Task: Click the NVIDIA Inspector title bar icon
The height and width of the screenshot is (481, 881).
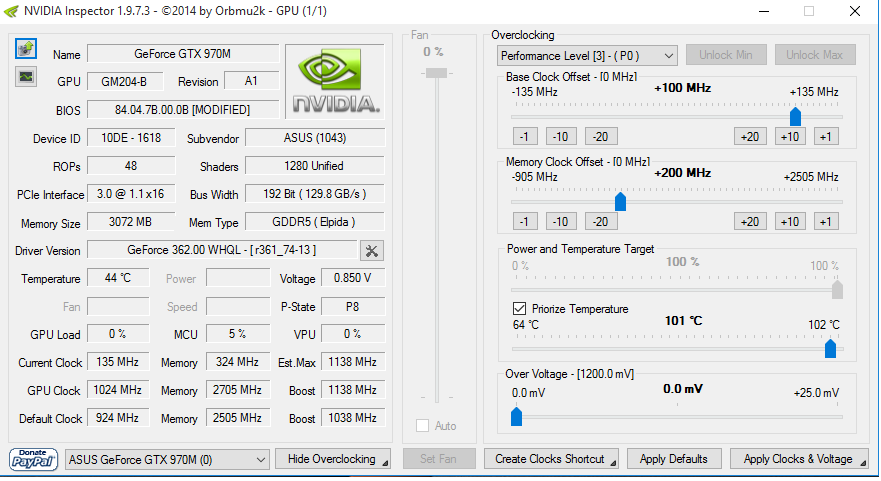Action: click(11, 11)
